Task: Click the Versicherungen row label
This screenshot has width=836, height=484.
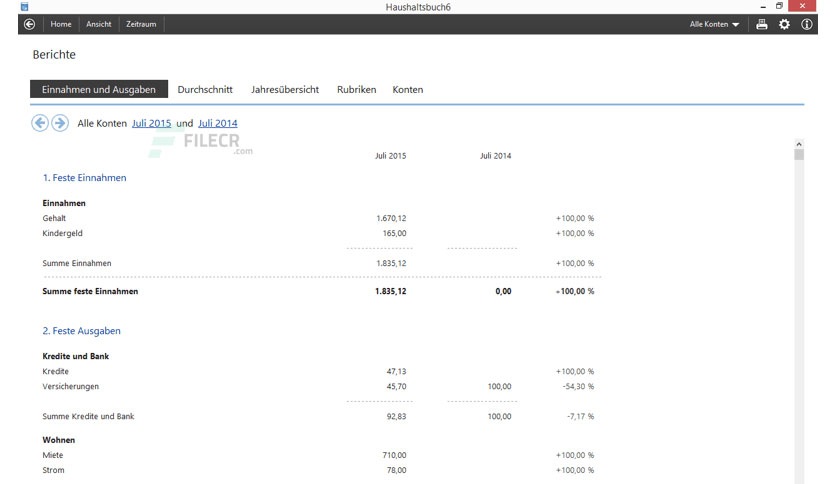Action: [70, 386]
